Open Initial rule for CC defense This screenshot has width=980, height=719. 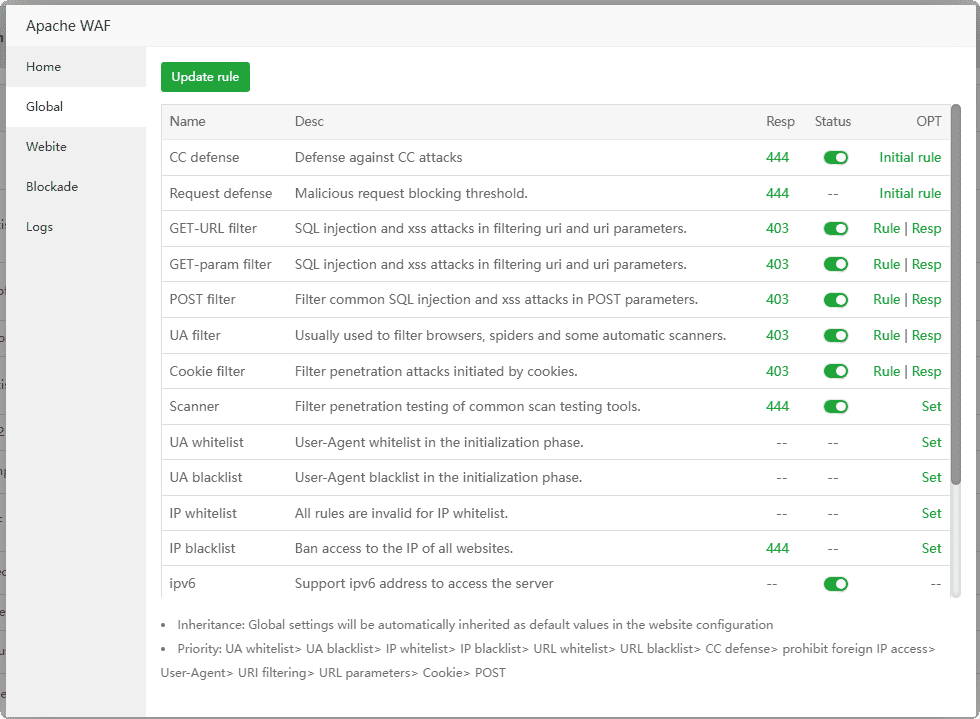coord(910,157)
